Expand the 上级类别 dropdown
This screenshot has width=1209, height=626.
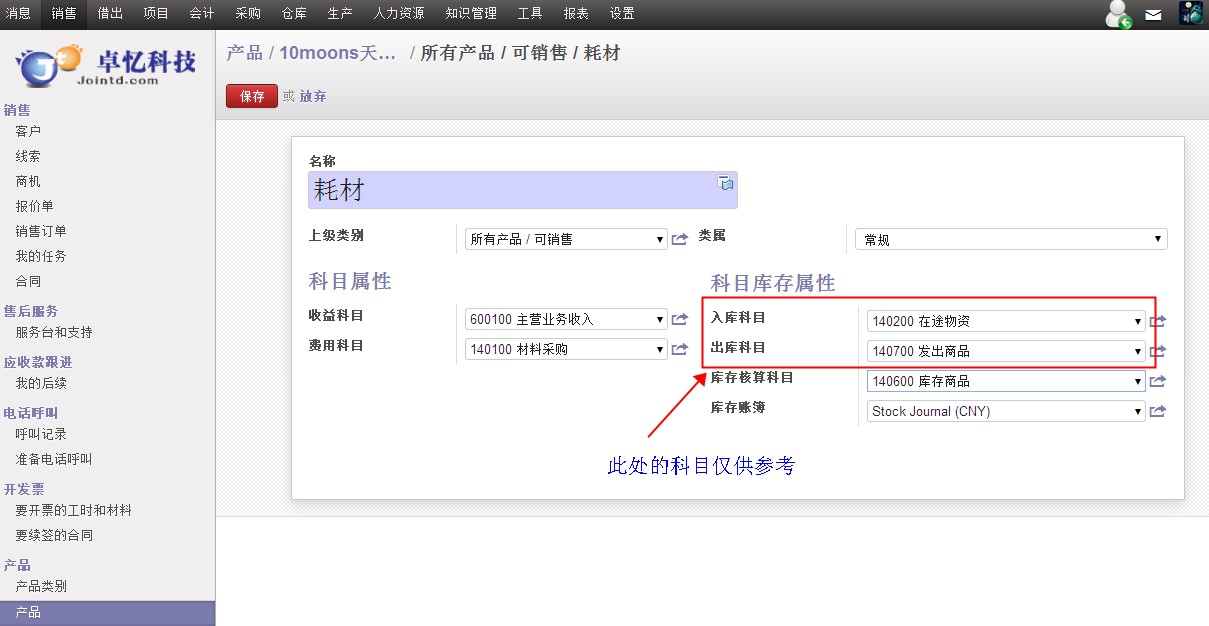pyautogui.click(x=566, y=239)
